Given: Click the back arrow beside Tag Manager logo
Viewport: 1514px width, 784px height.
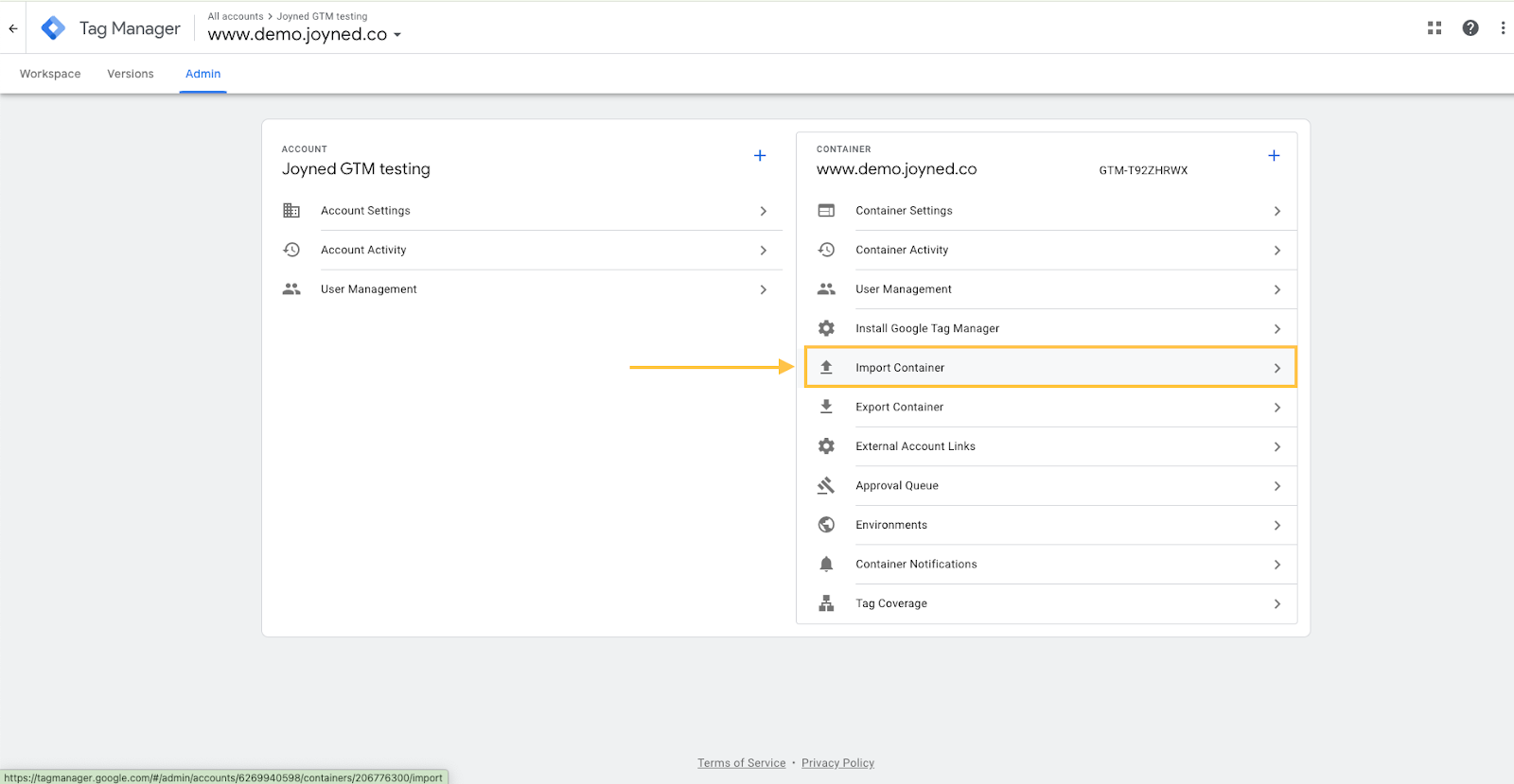Looking at the screenshot, I should pyautogui.click(x=13, y=28).
